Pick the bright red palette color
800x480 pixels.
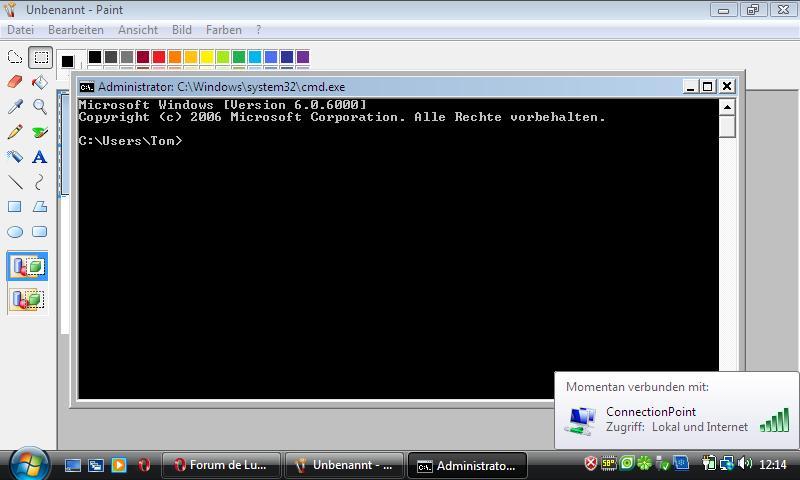pyautogui.click(x=159, y=57)
